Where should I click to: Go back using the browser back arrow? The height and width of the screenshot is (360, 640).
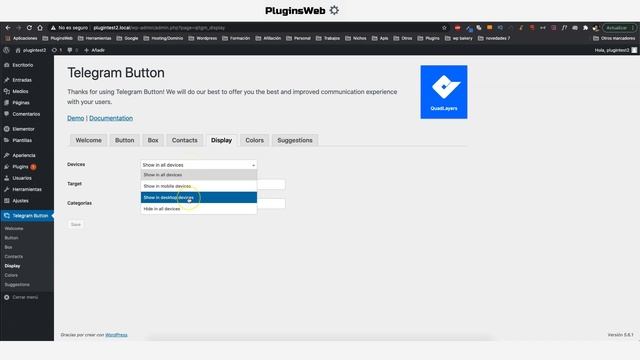tap(8, 28)
